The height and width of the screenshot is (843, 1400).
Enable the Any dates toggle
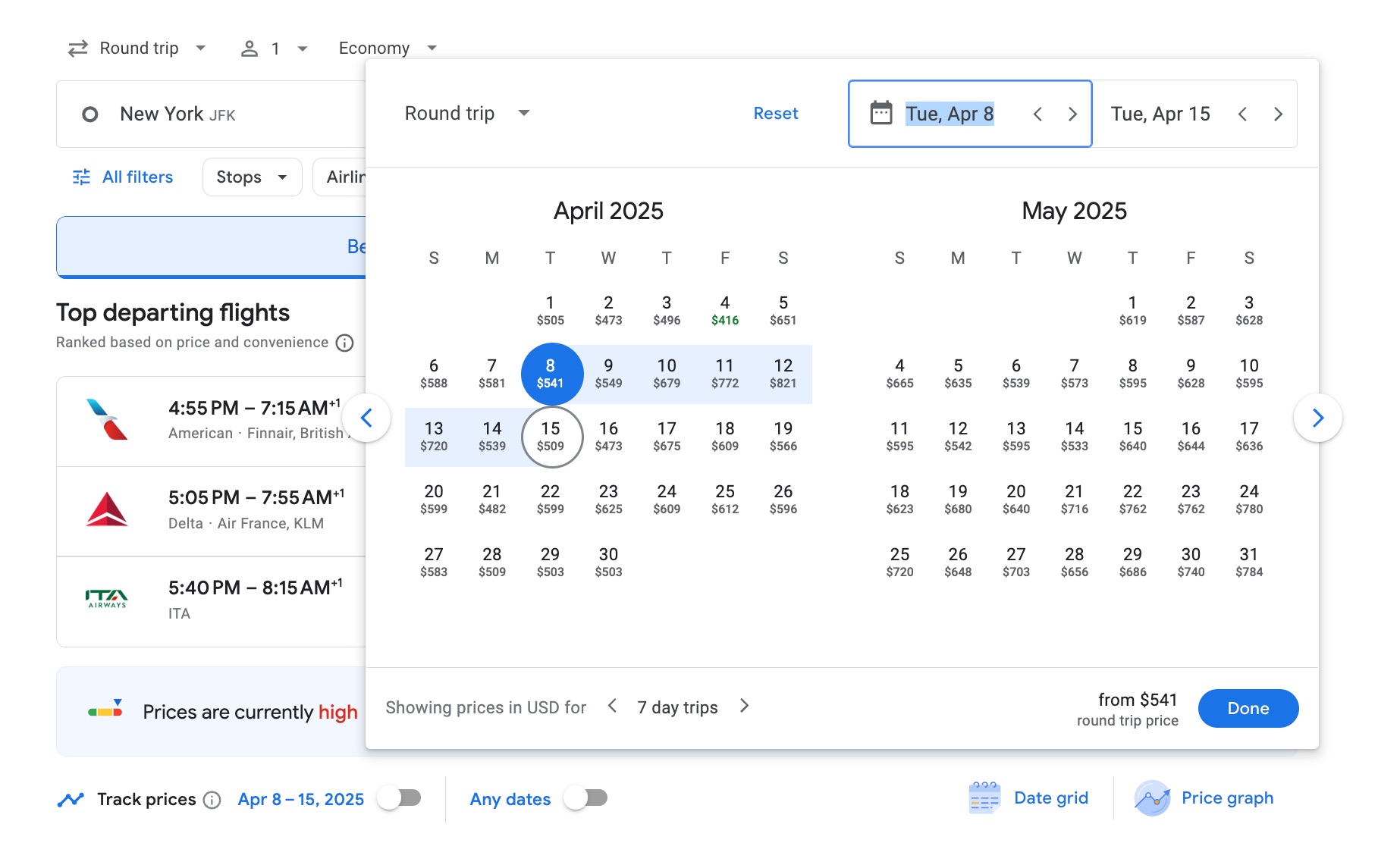[585, 798]
